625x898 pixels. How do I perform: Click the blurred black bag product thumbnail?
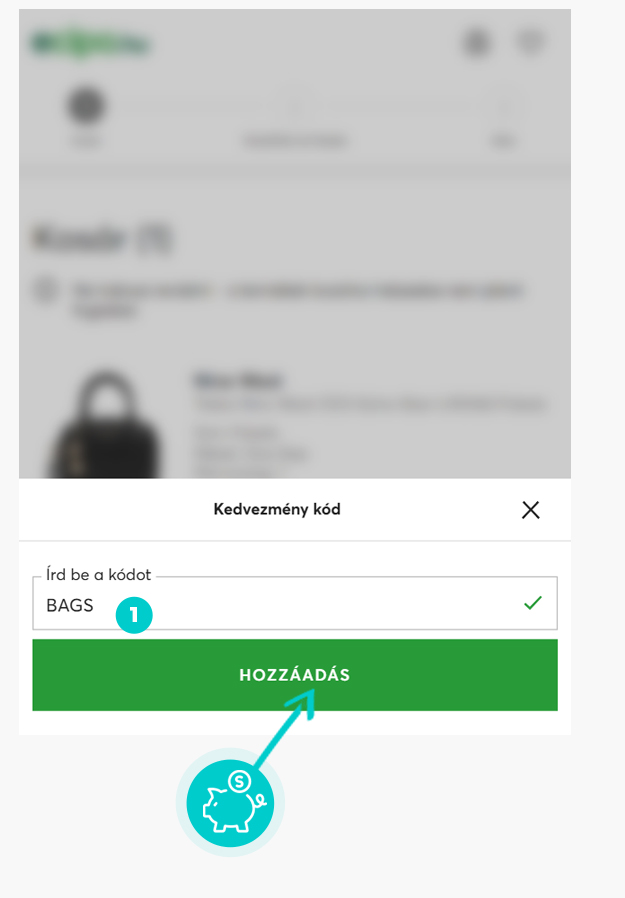[x=106, y=425]
